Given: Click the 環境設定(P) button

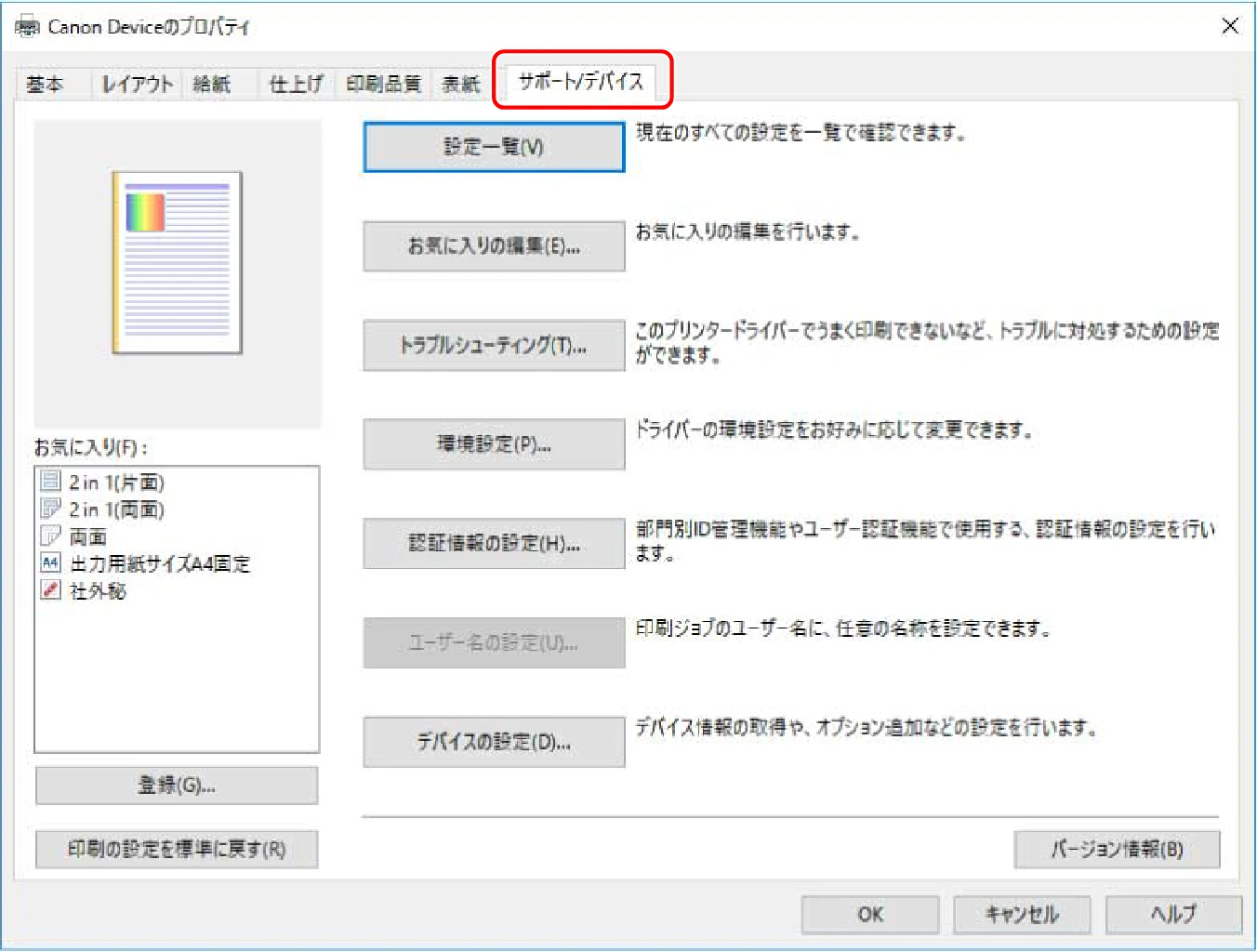Looking at the screenshot, I should [x=494, y=444].
